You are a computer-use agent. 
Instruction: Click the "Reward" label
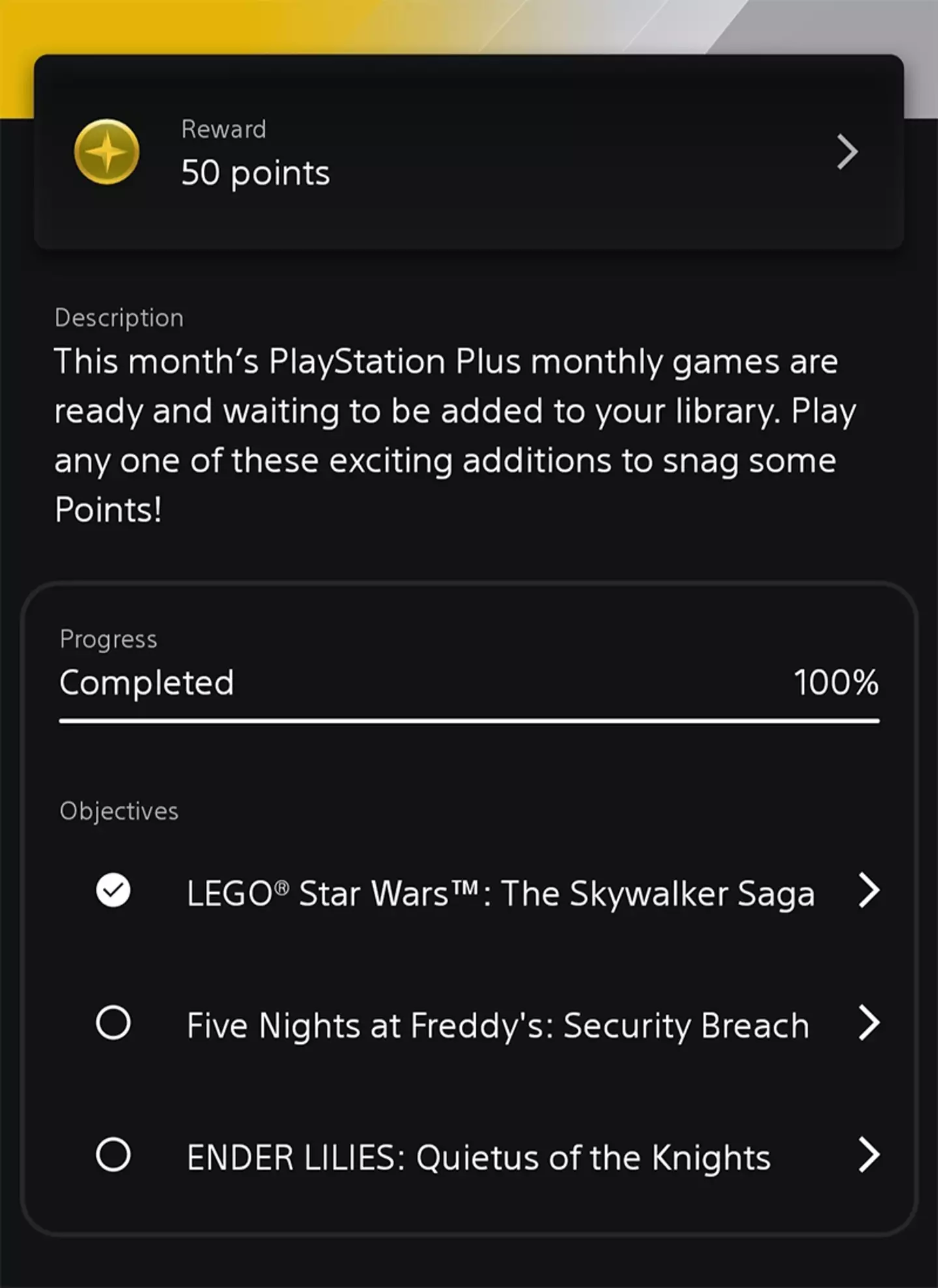(223, 129)
